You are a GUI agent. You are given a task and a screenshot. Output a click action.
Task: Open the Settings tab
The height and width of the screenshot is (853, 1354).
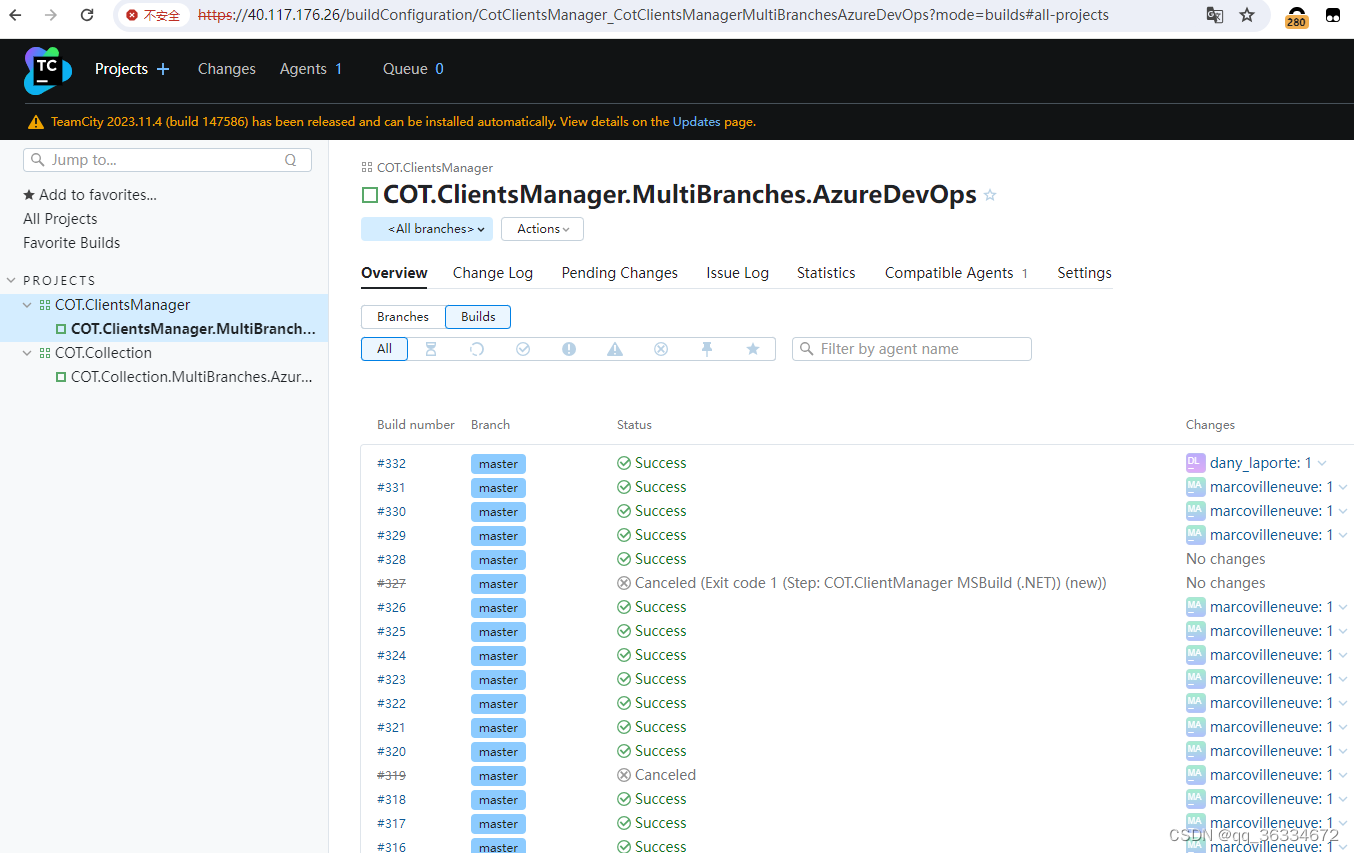tap(1084, 273)
